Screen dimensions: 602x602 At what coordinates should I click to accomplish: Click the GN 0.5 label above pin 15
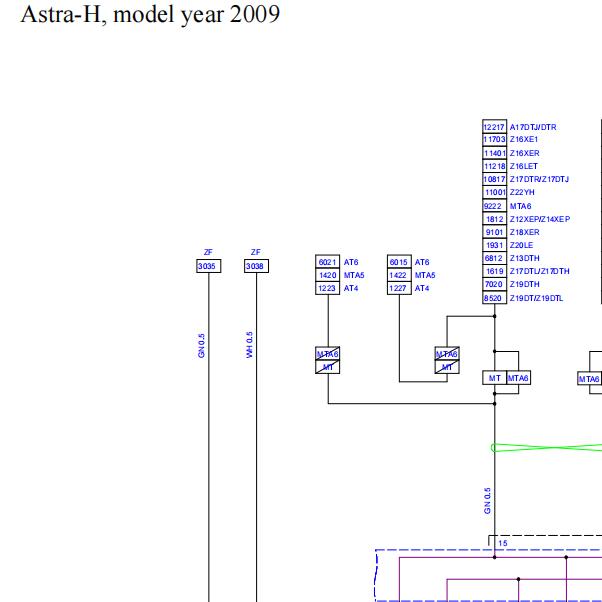click(x=488, y=501)
